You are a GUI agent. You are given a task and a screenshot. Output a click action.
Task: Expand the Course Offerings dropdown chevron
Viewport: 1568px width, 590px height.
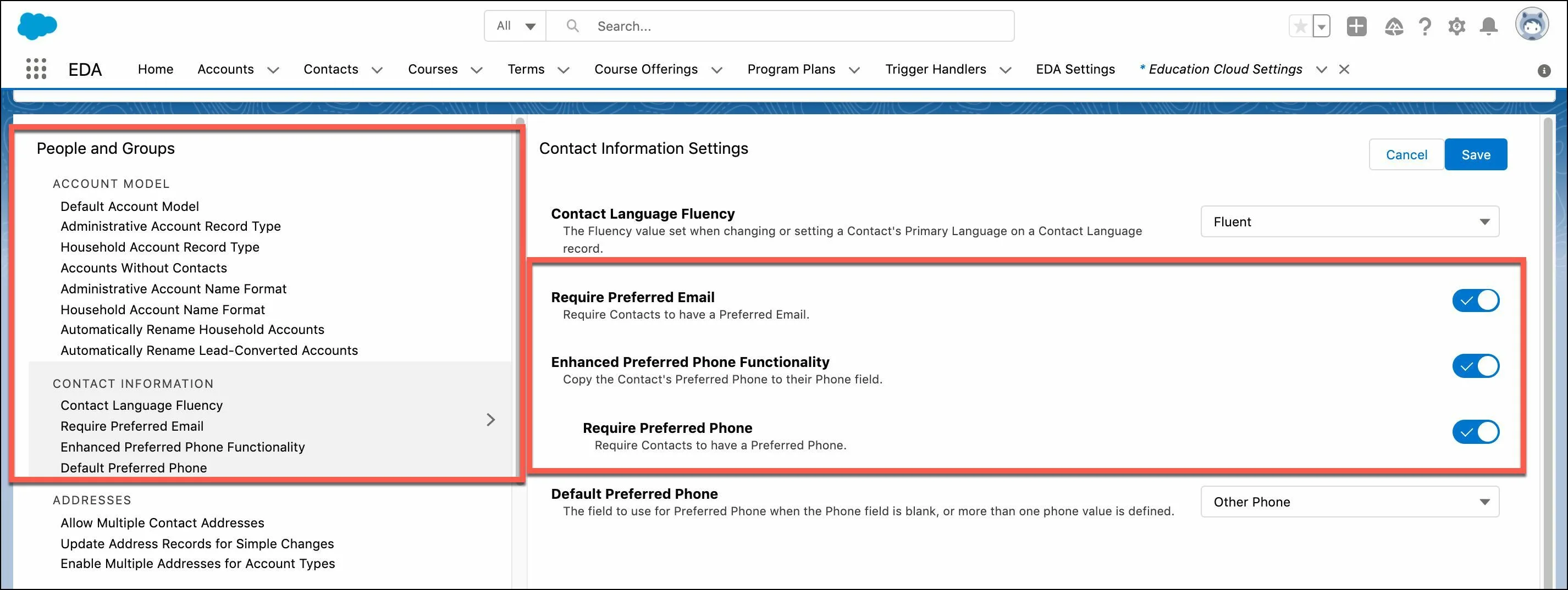[717, 70]
